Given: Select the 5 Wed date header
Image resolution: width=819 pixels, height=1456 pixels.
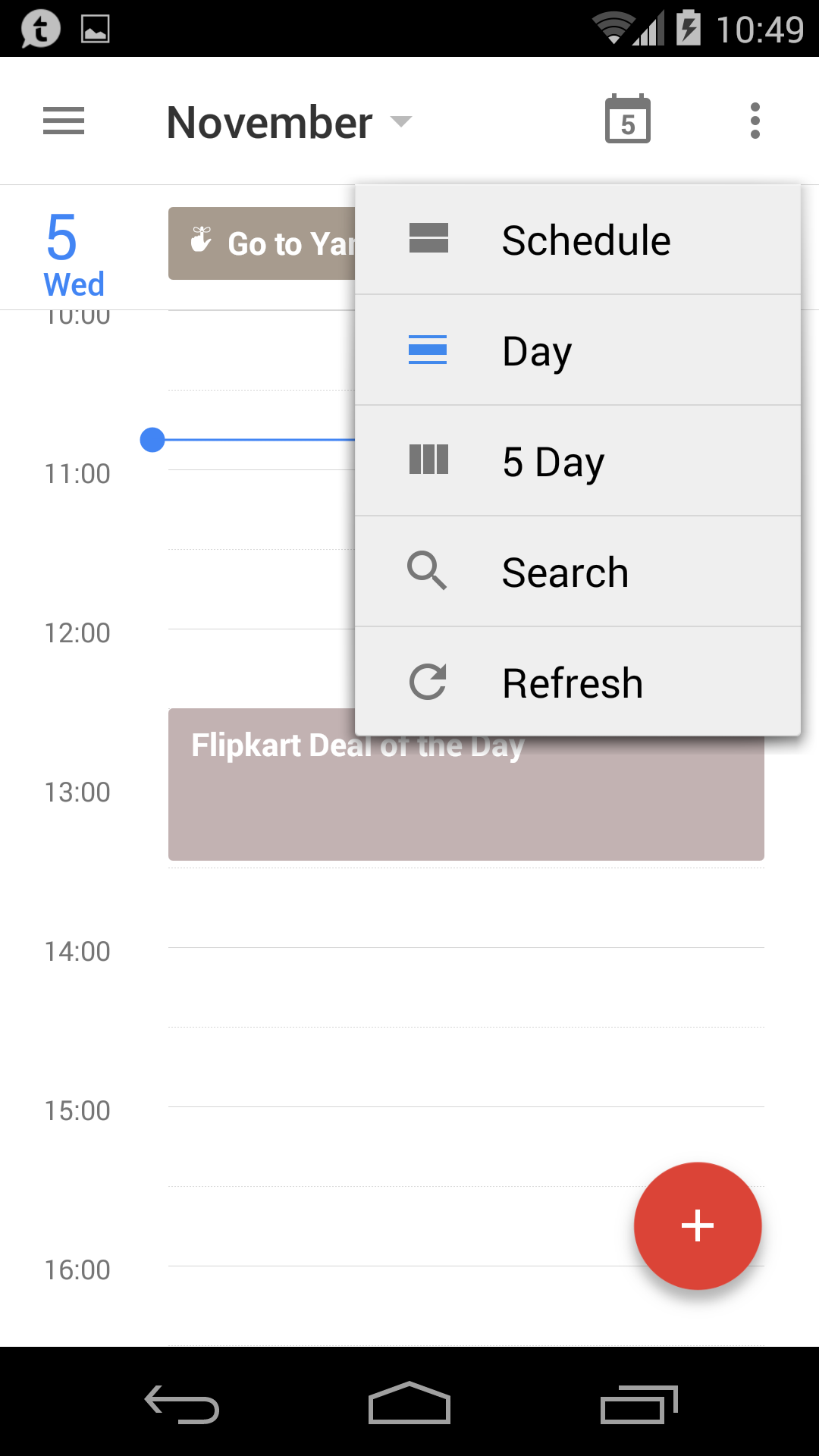Looking at the screenshot, I should (74, 256).
